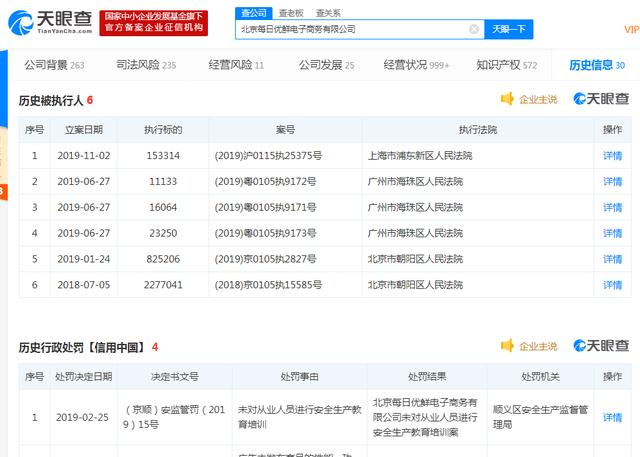Click 企业主说 in 历史被执行人 section
This screenshot has width=640, height=457.
click(x=538, y=99)
